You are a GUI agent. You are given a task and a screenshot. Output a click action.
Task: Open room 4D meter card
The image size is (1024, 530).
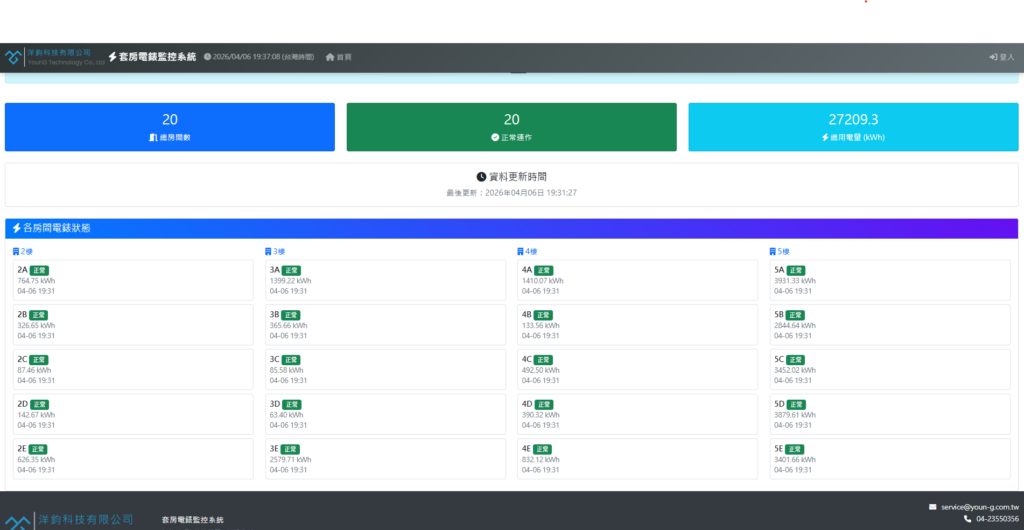click(637, 414)
